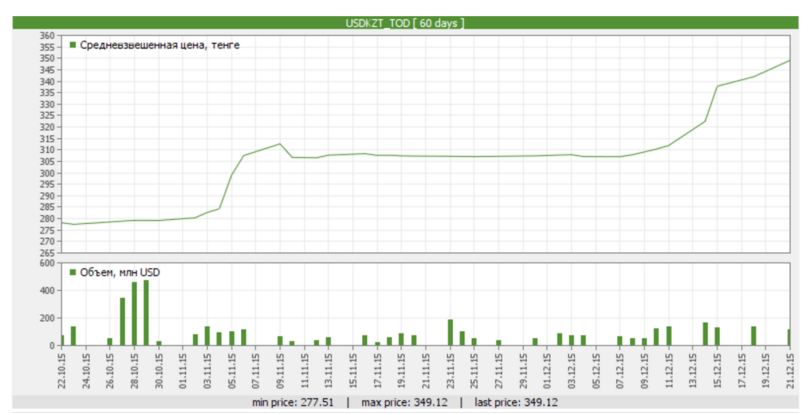
Task: Select the 15.11.15 date label
Action: [x=353, y=371]
